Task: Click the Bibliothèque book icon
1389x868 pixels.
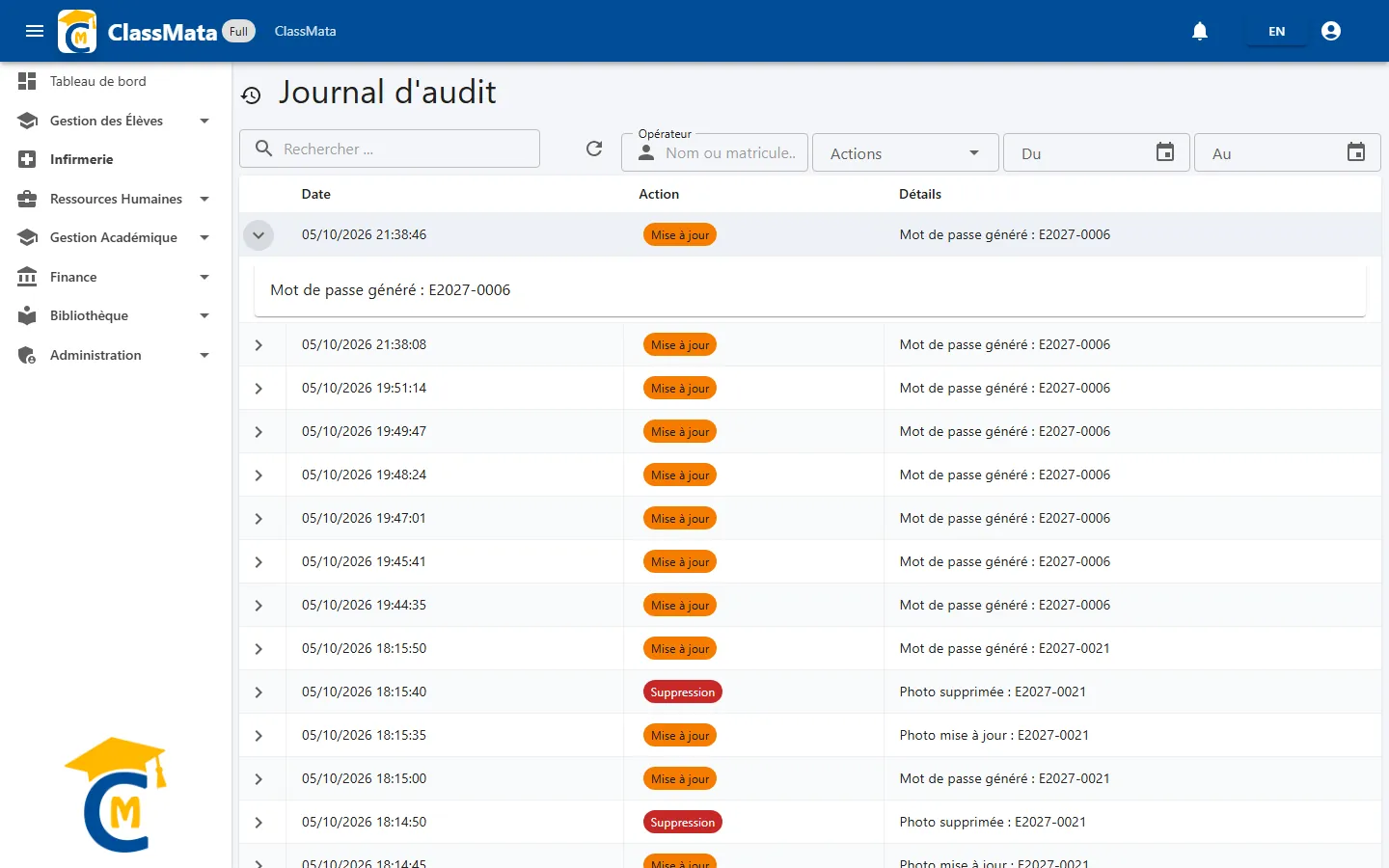Action: tap(27, 315)
